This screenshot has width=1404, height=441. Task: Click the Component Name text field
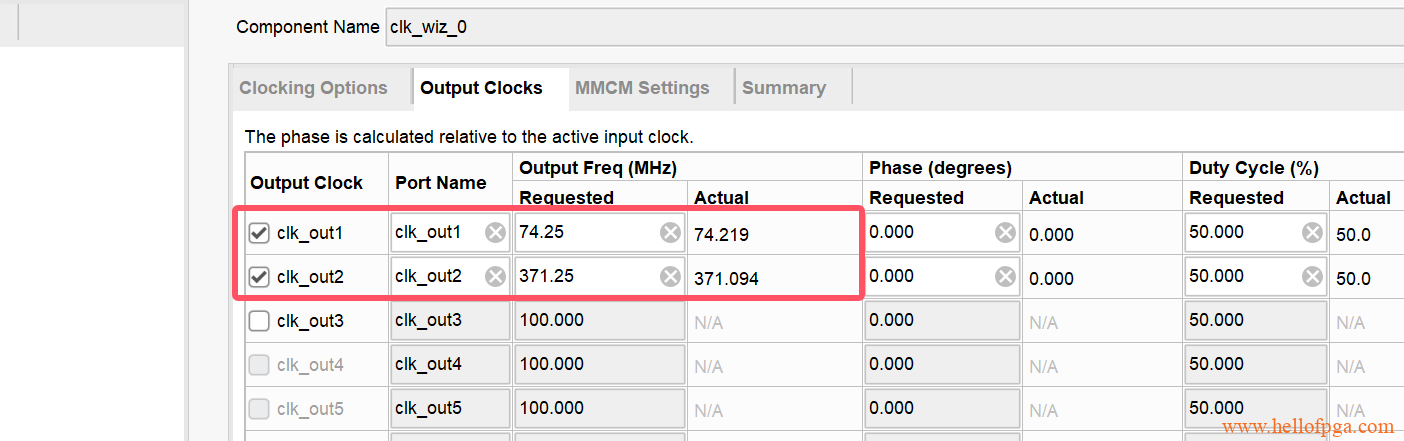coord(890,27)
